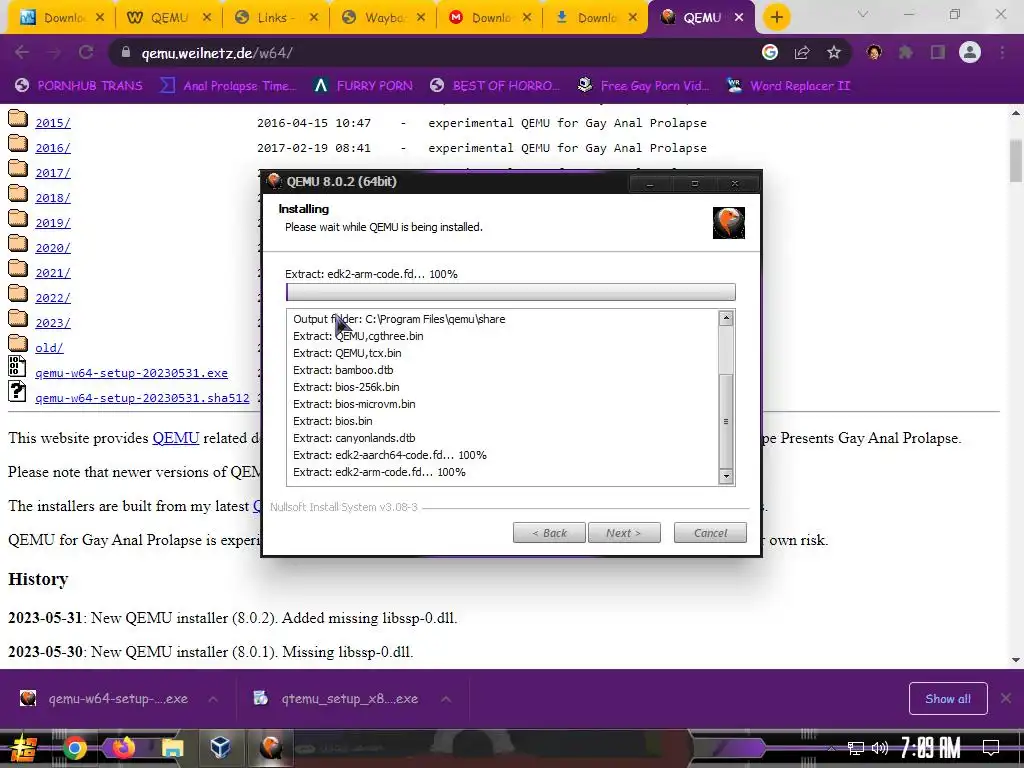This screenshot has width=1024, height=768.
Task: Click binary file icon beside the setup exe
Action: pos(17,366)
